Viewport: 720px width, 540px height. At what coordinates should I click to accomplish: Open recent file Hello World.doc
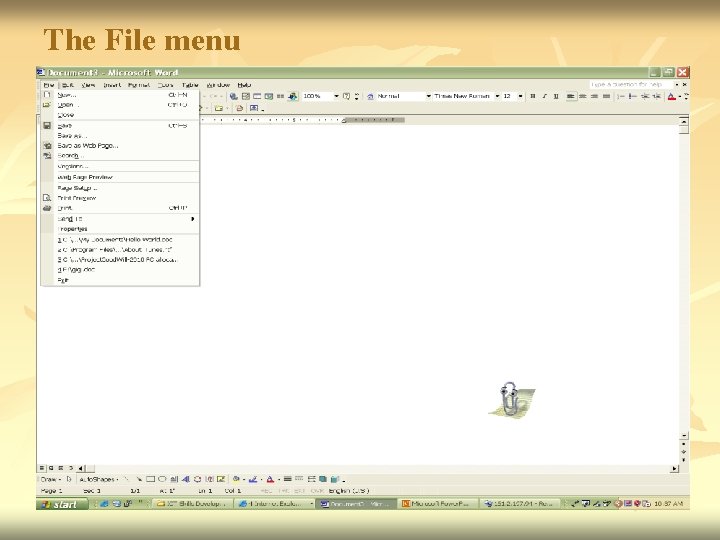(120, 240)
